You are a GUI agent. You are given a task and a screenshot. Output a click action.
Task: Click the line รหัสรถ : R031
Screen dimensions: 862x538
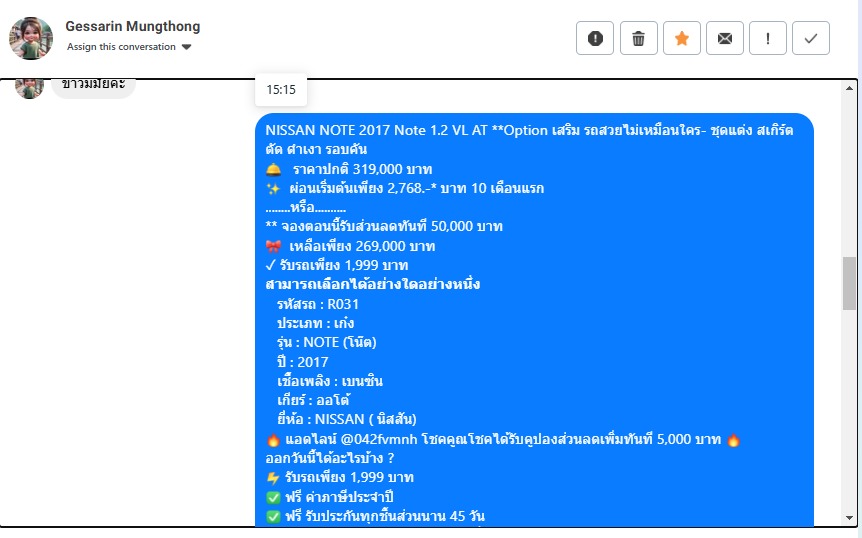pos(318,304)
